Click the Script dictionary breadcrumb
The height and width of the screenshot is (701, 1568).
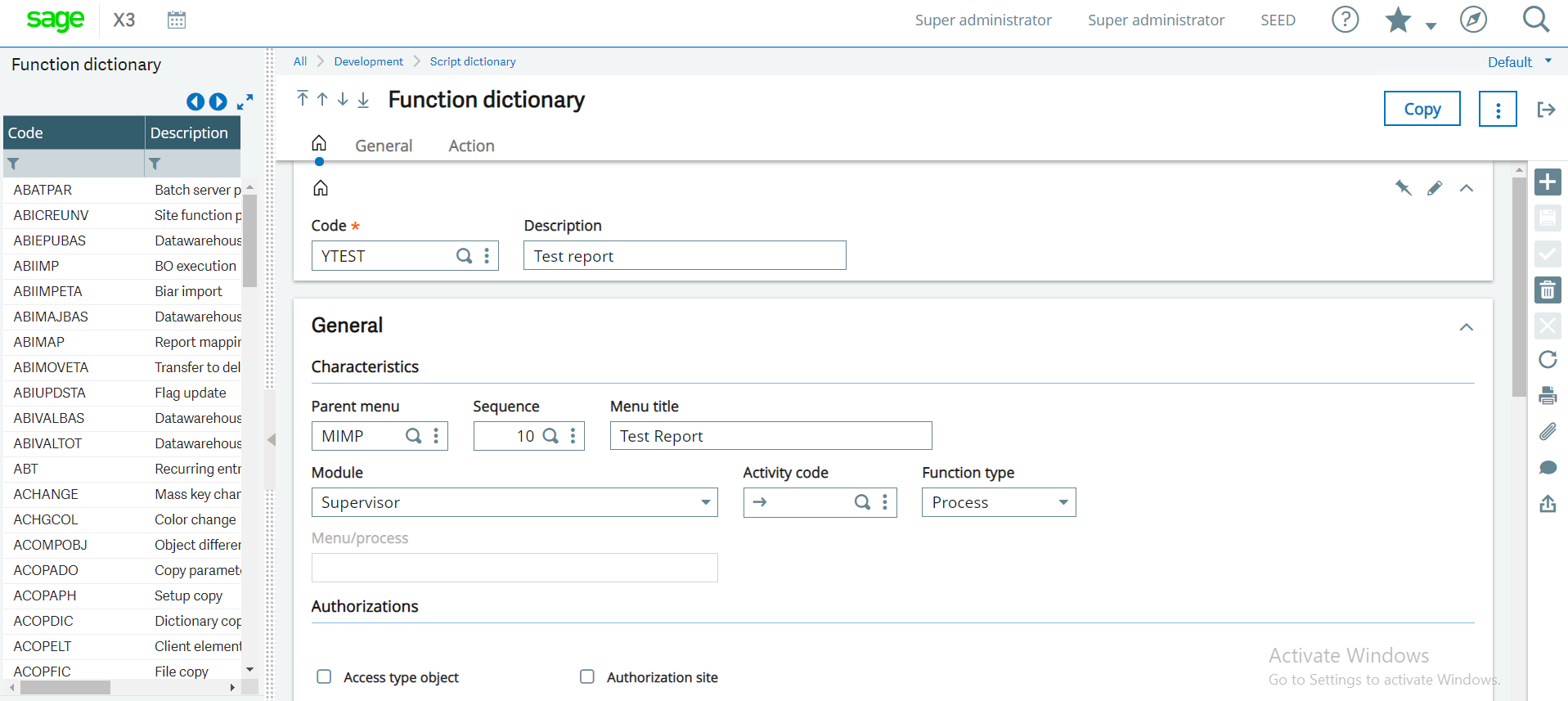pos(473,61)
